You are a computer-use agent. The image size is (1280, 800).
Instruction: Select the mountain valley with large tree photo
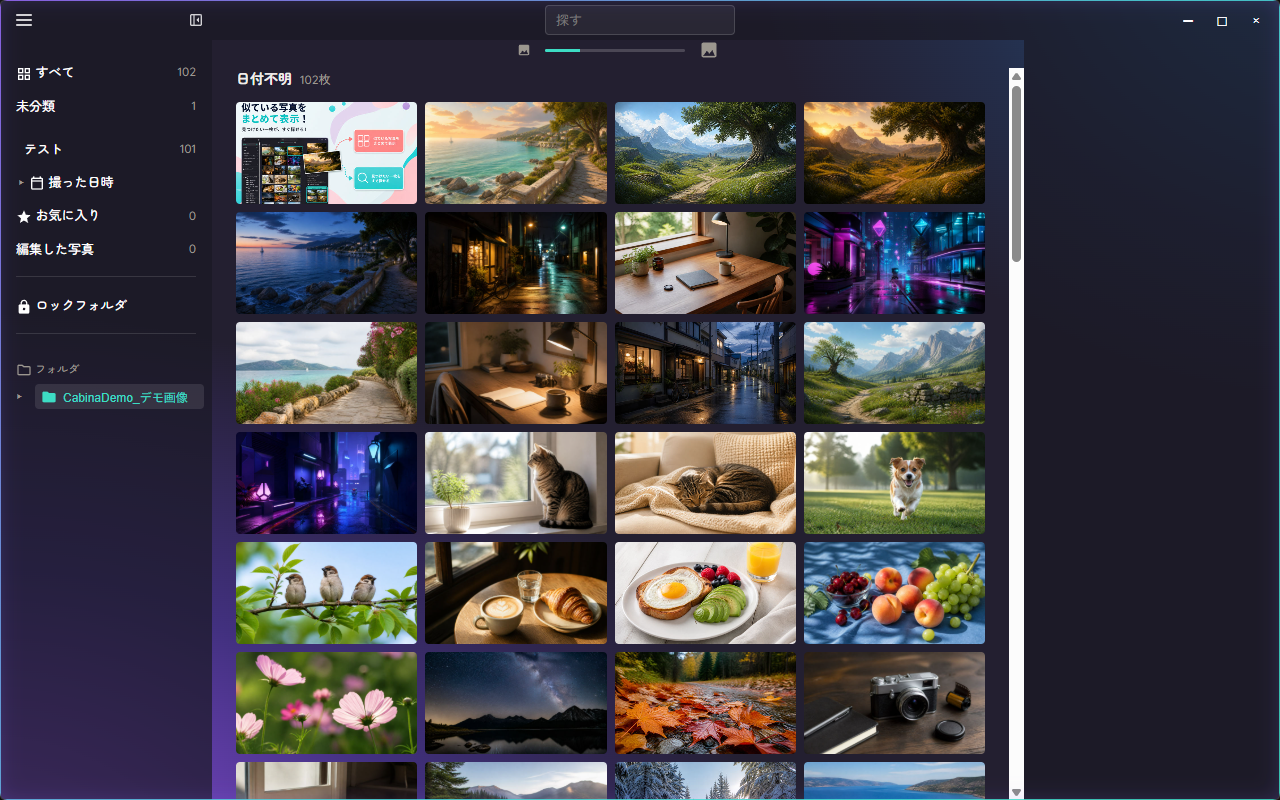pos(705,153)
